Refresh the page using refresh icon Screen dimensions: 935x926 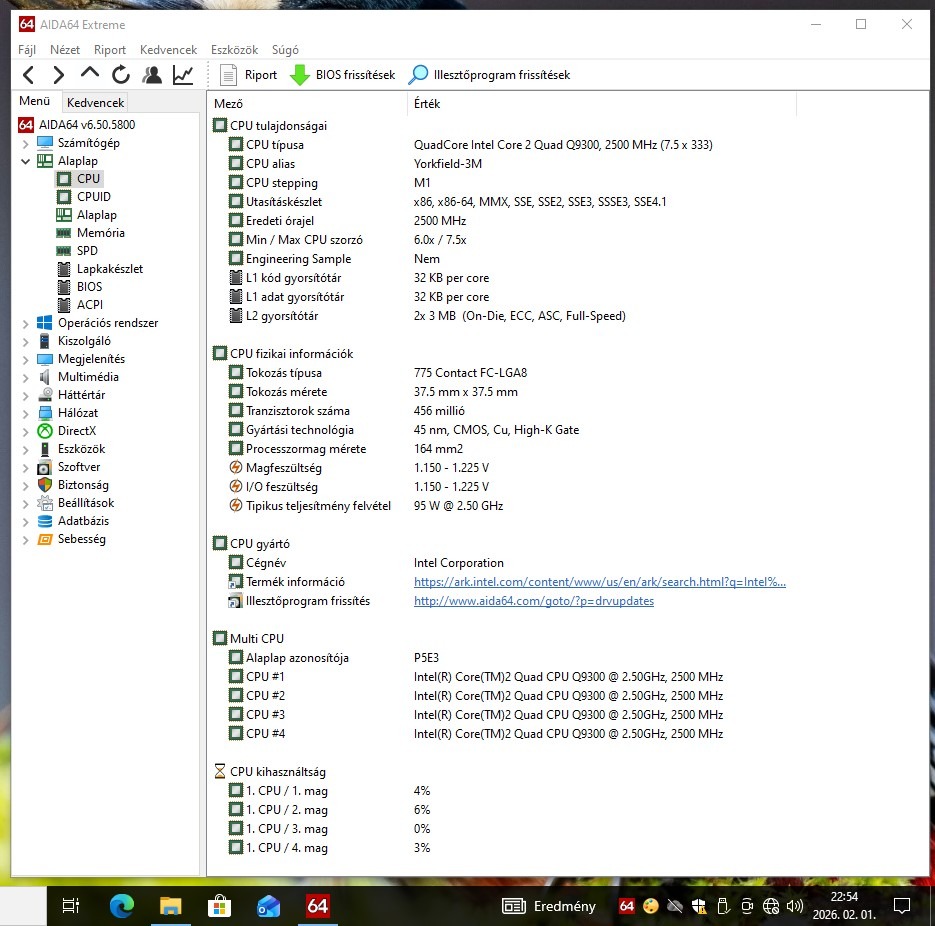point(120,75)
